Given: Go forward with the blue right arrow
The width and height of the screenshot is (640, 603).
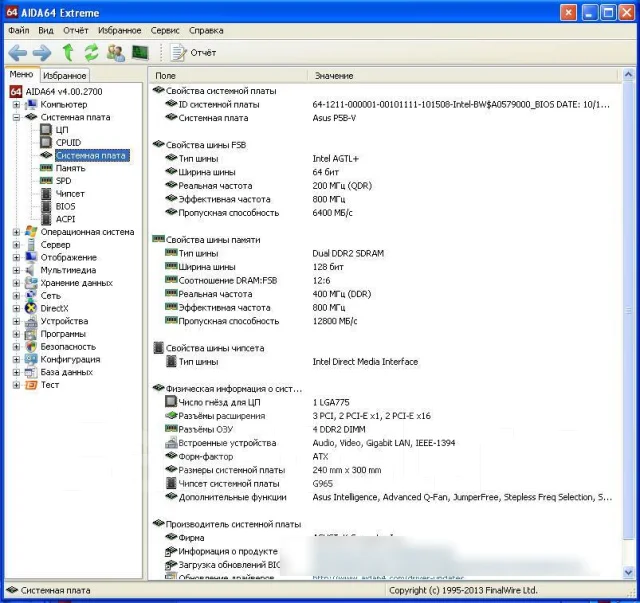Looking at the screenshot, I should coord(42,53).
